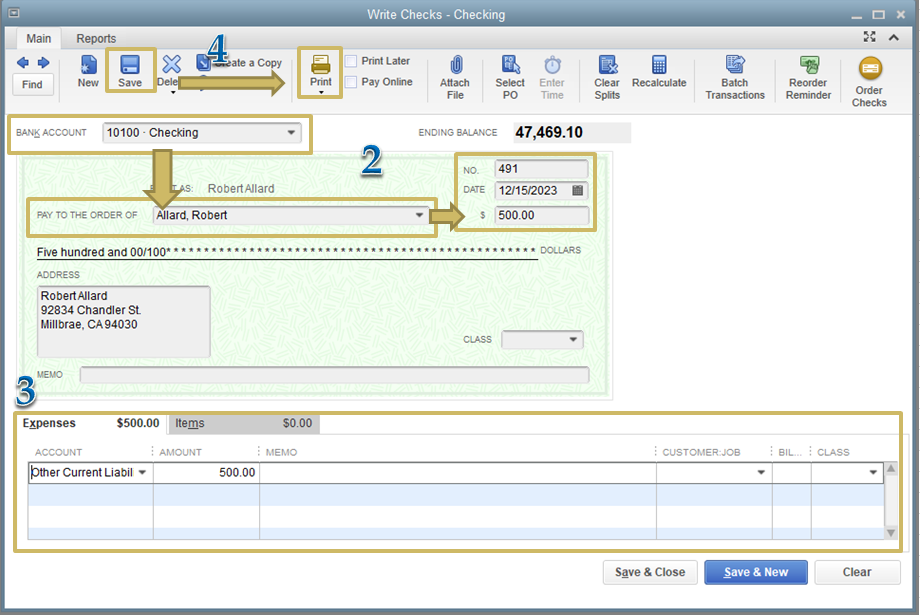The image size is (920, 615).
Task: Click the Save & New button
Action: [x=755, y=572]
